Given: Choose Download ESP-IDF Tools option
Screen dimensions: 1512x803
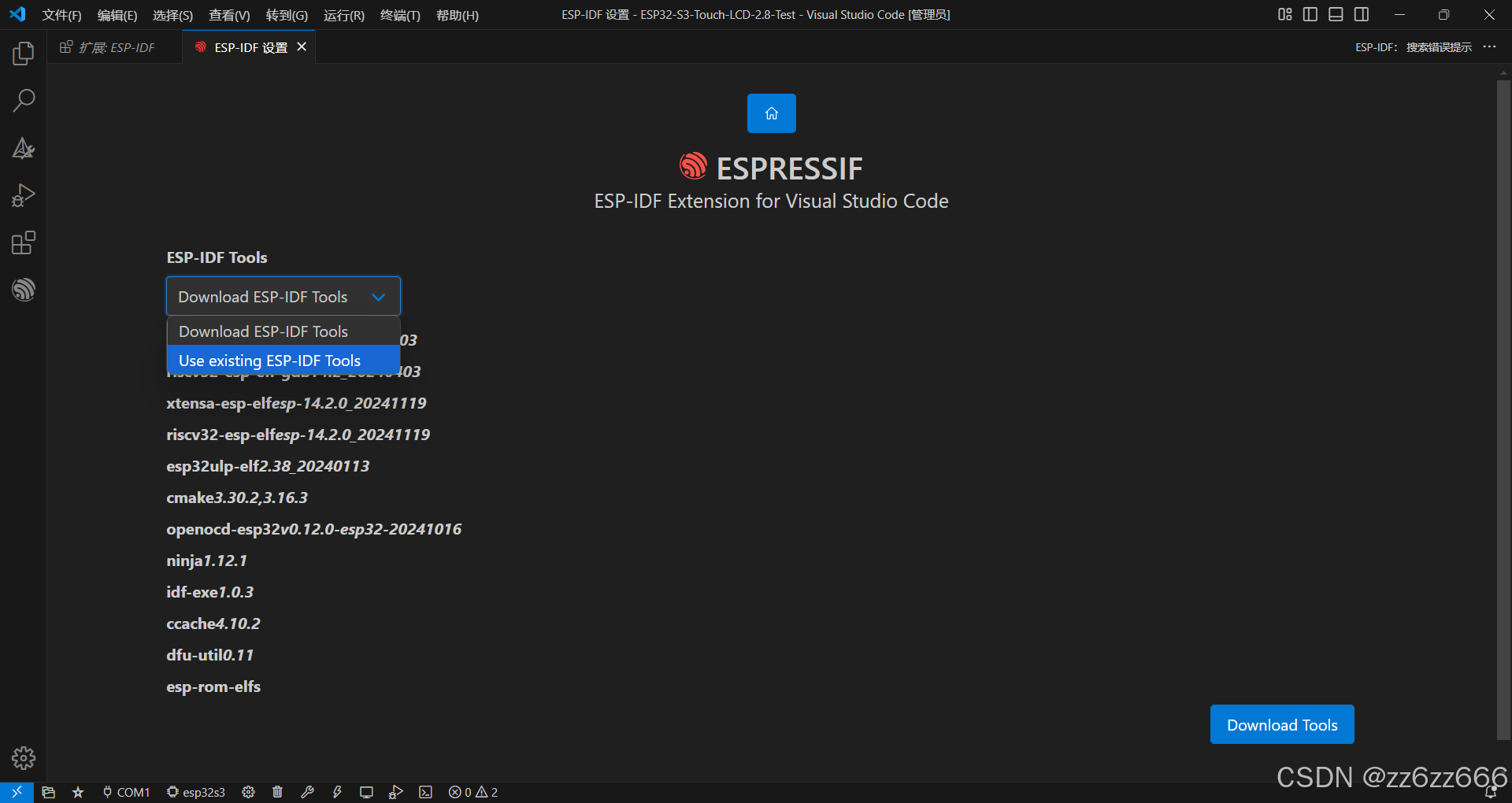Looking at the screenshot, I should (x=283, y=331).
